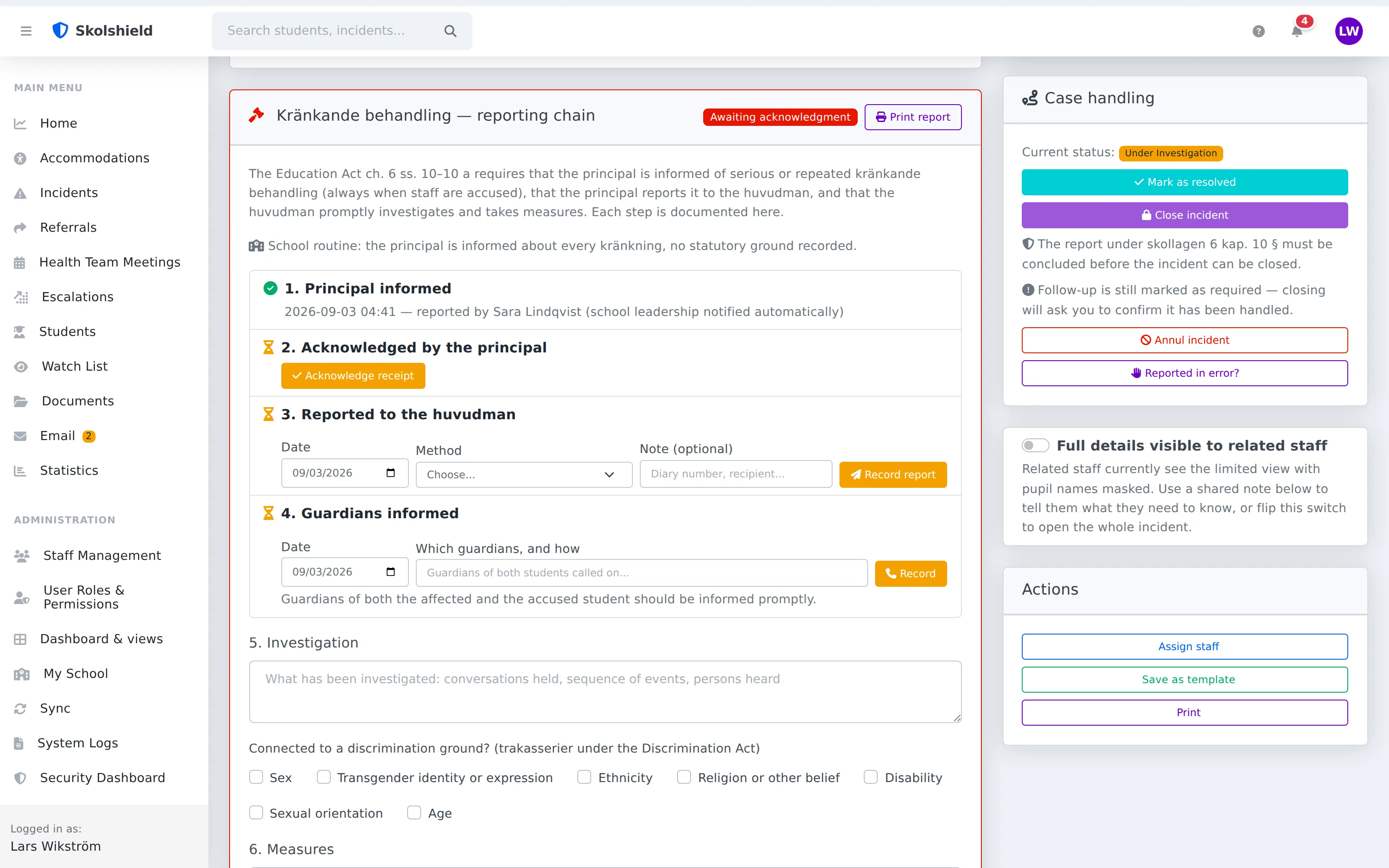Image resolution: width=1389 pixels, height=868 pixels.
Task: Open Staff Management in administration
Action: [102, 556]
